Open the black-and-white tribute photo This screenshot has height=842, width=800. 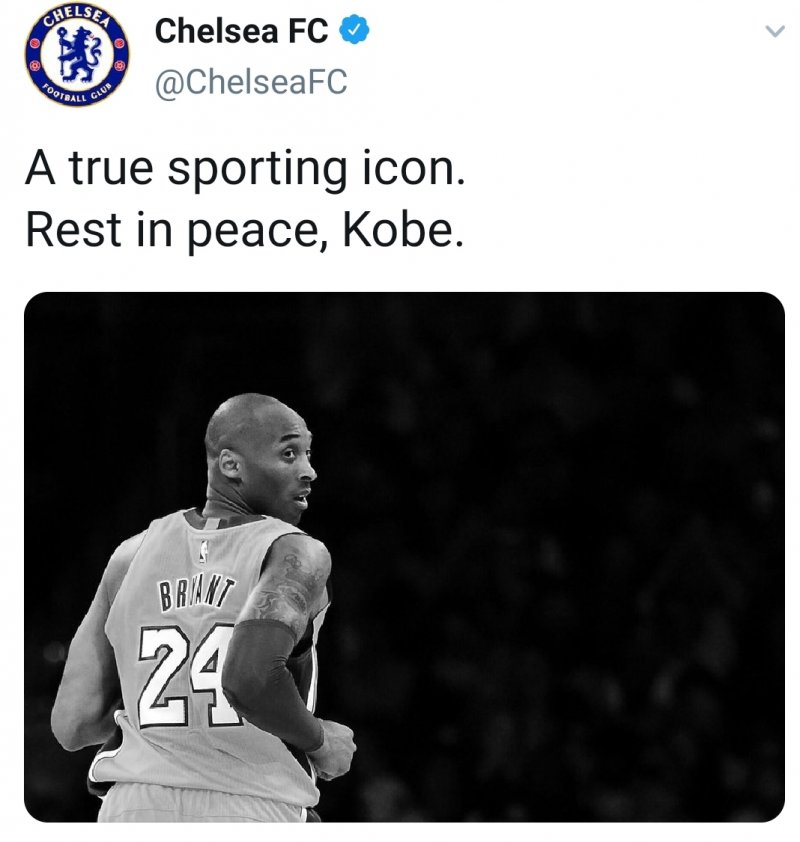click(404, 557)
